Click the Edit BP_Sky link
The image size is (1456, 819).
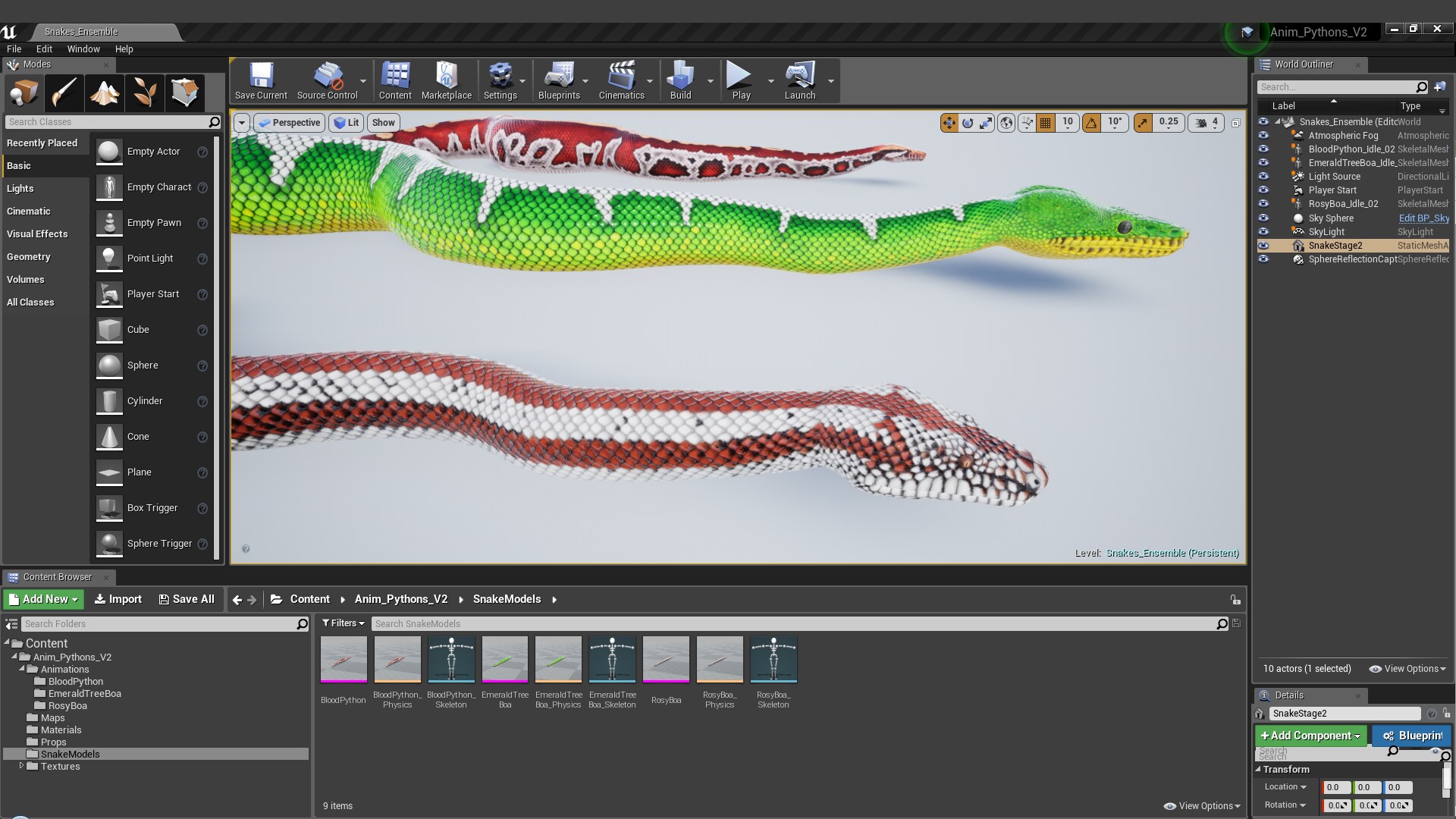click(1423, 218)
